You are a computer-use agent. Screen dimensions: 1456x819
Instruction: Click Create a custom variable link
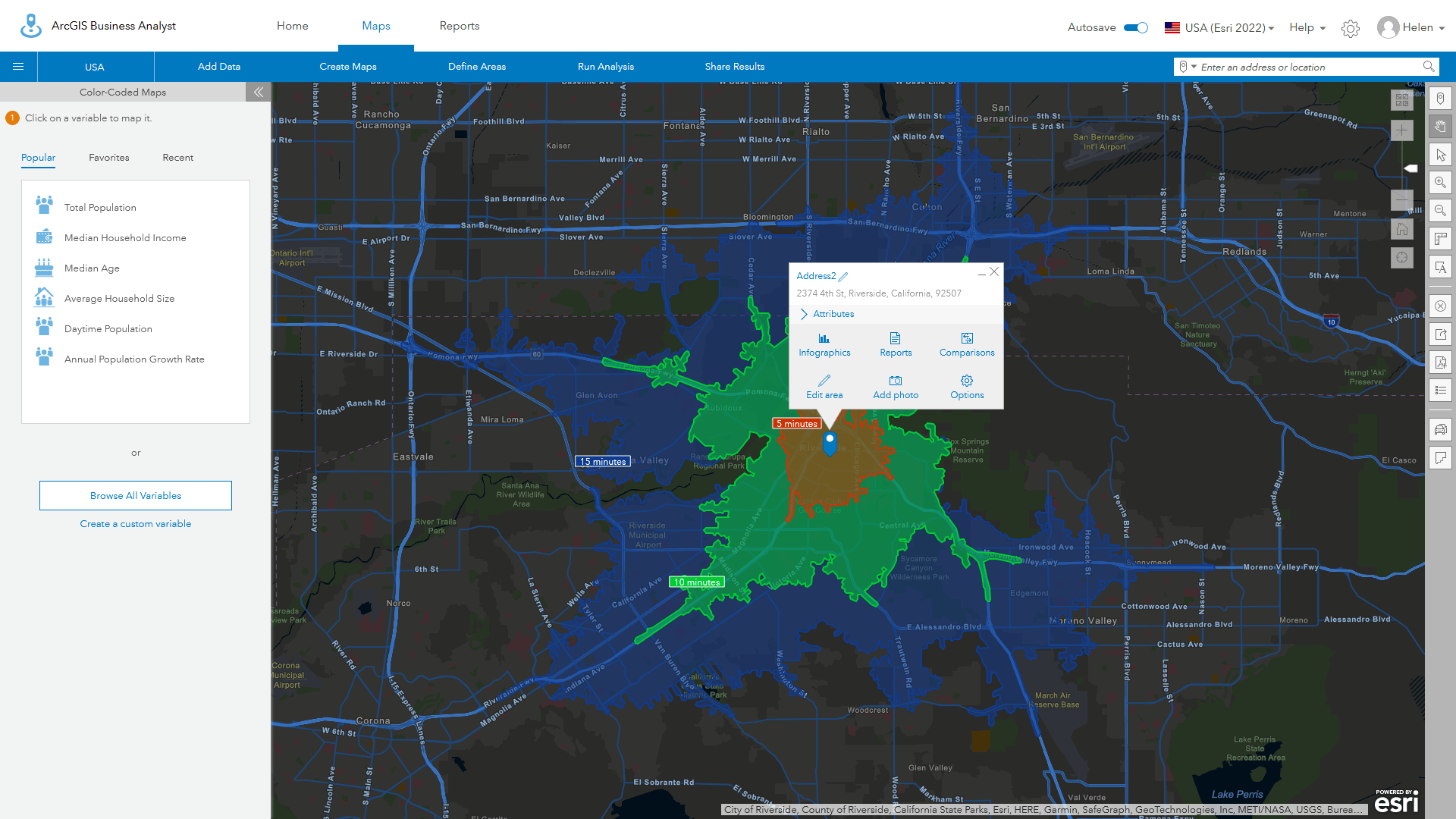134,523
